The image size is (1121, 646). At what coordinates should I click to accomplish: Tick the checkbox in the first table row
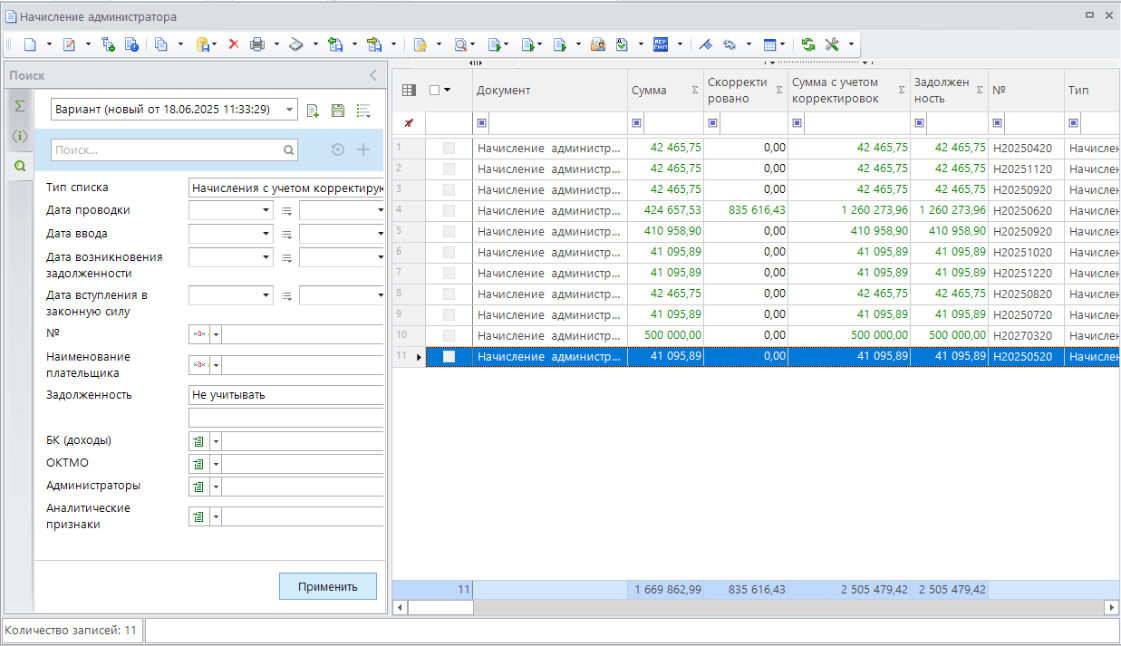[x=449, y=148]
